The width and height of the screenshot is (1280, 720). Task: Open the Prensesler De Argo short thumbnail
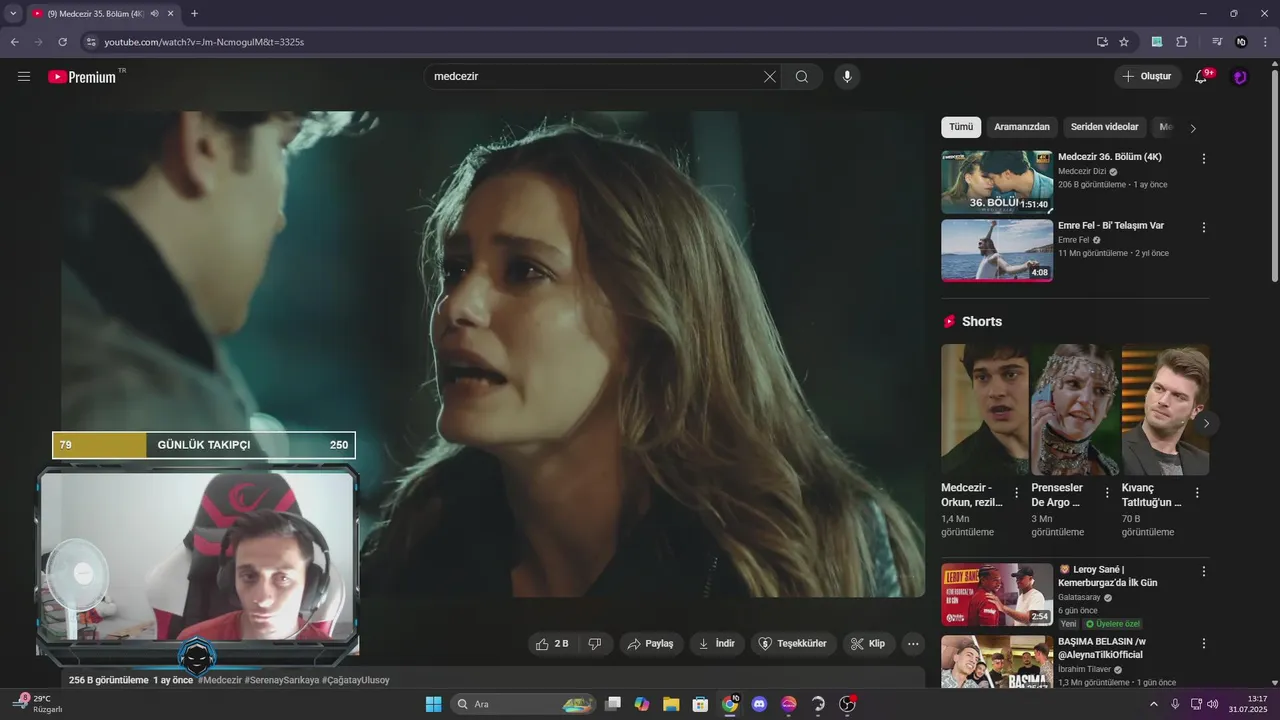click(x=1075, y=410)
